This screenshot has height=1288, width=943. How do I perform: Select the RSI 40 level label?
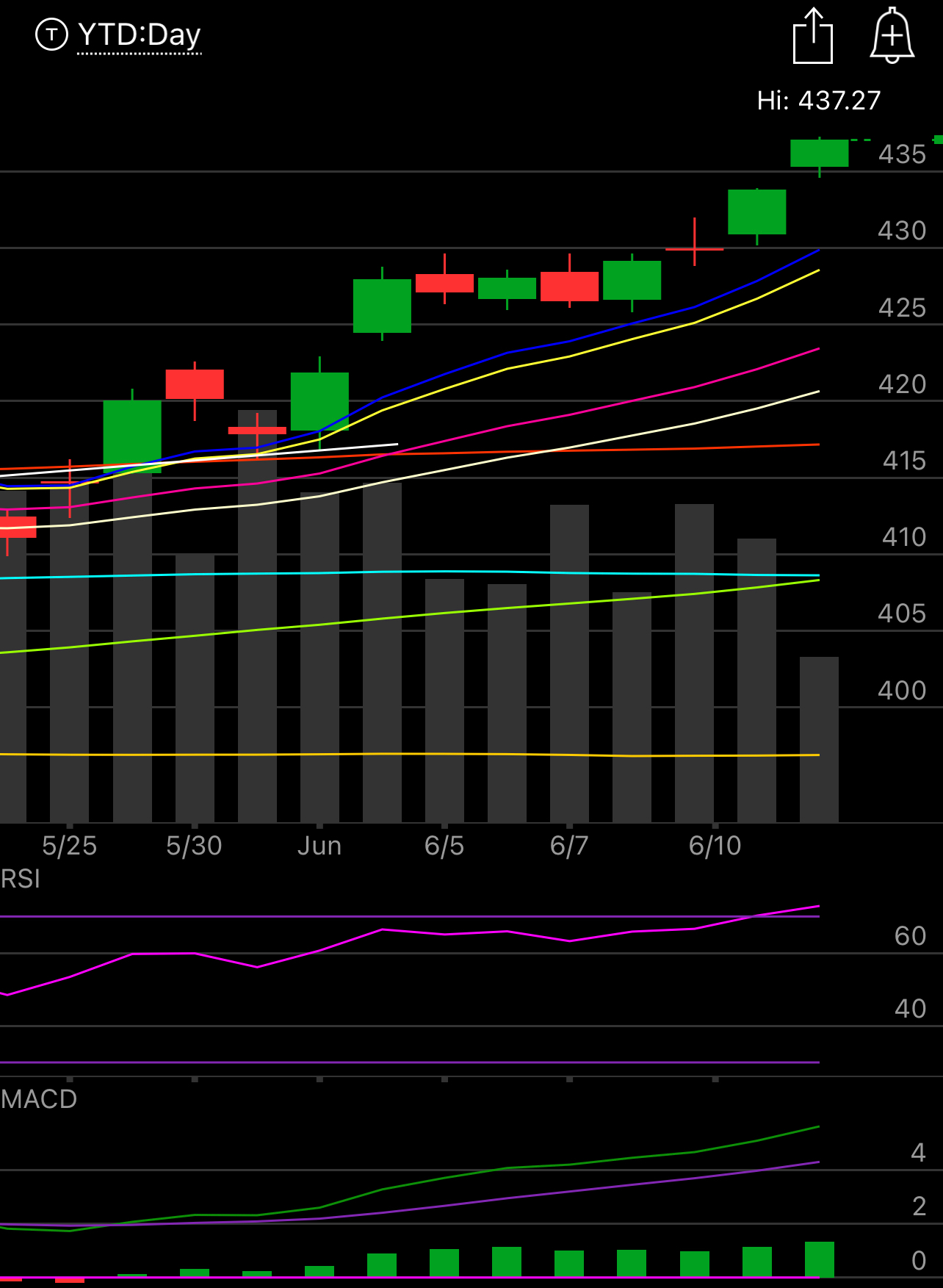tap(910, 1009)
